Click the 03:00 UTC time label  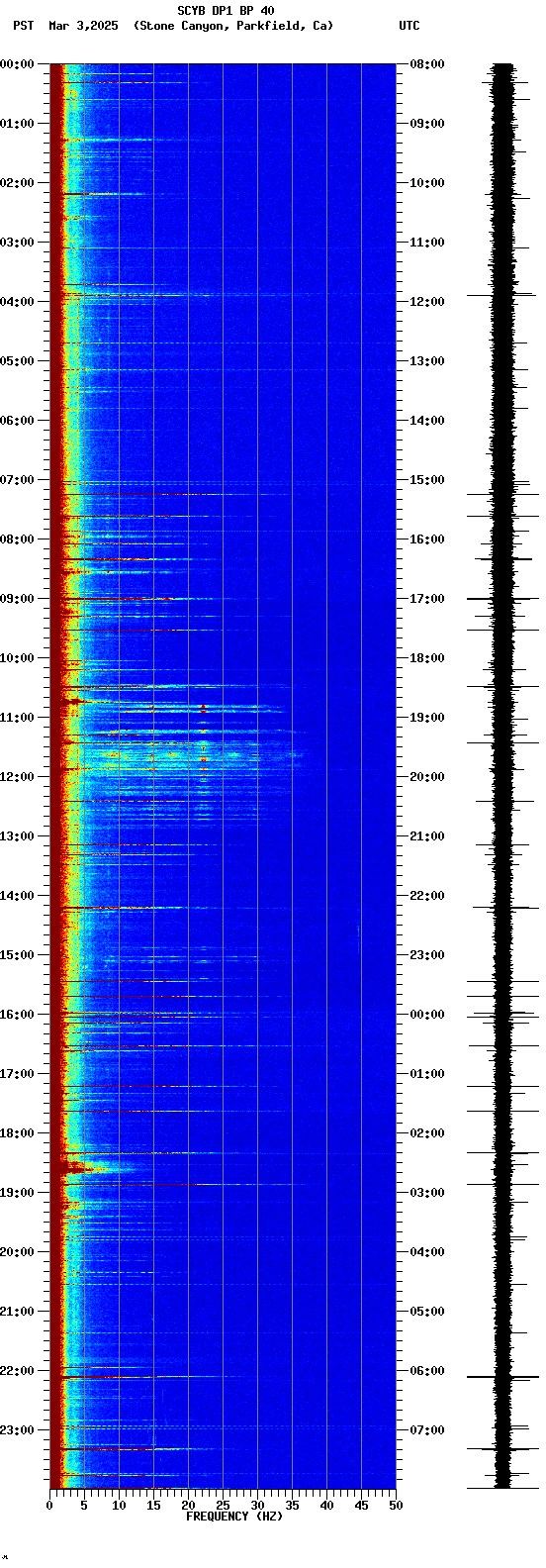[x=427, y=1193]
